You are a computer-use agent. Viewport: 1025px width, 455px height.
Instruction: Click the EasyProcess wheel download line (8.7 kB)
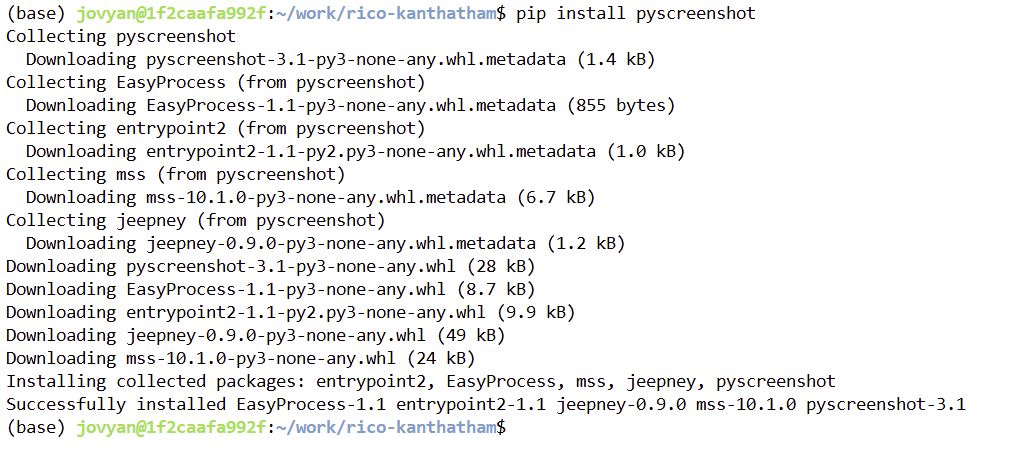click(x=265, y=289)
